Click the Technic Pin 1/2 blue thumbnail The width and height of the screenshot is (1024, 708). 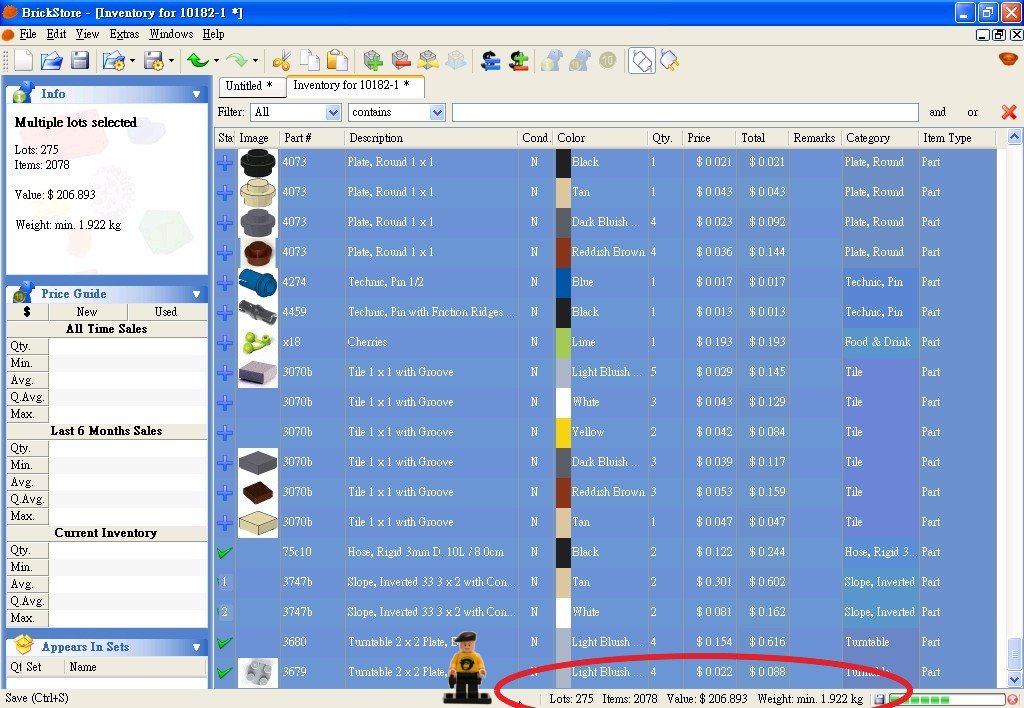click(257, 283)
